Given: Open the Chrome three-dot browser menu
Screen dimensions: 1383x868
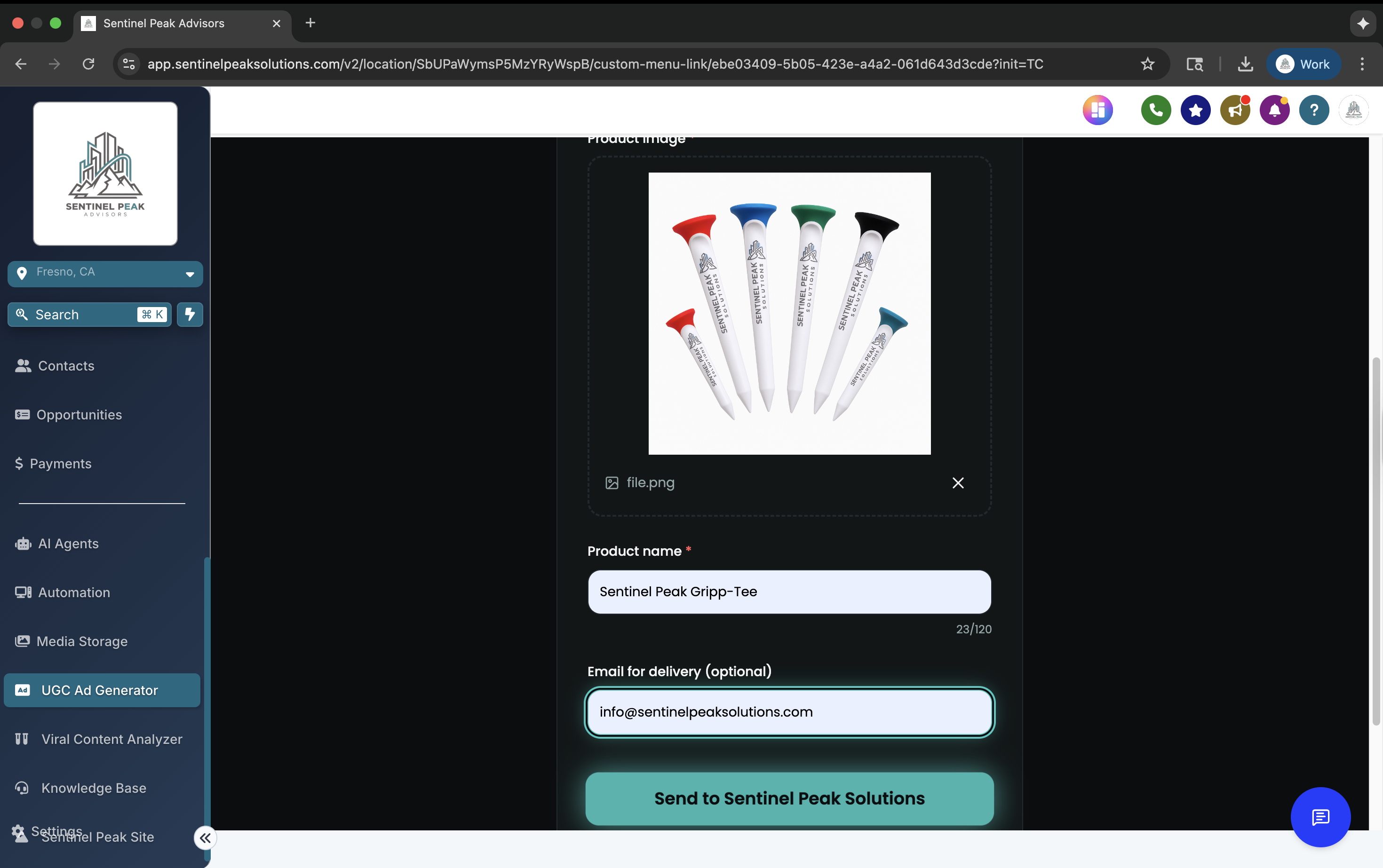Looking at the screenshot, I should pos(1362,64).
